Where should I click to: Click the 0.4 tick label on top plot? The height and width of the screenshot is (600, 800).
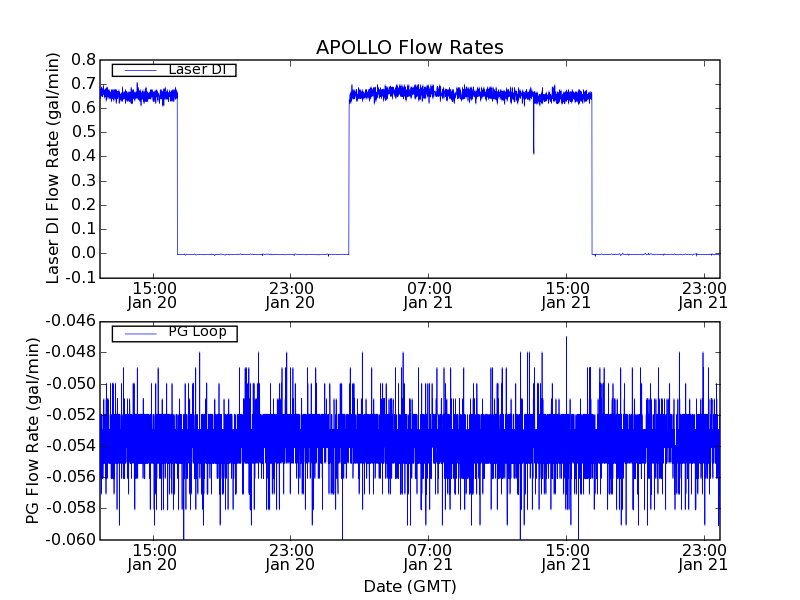pyautogui.click(x=83, y=156)
